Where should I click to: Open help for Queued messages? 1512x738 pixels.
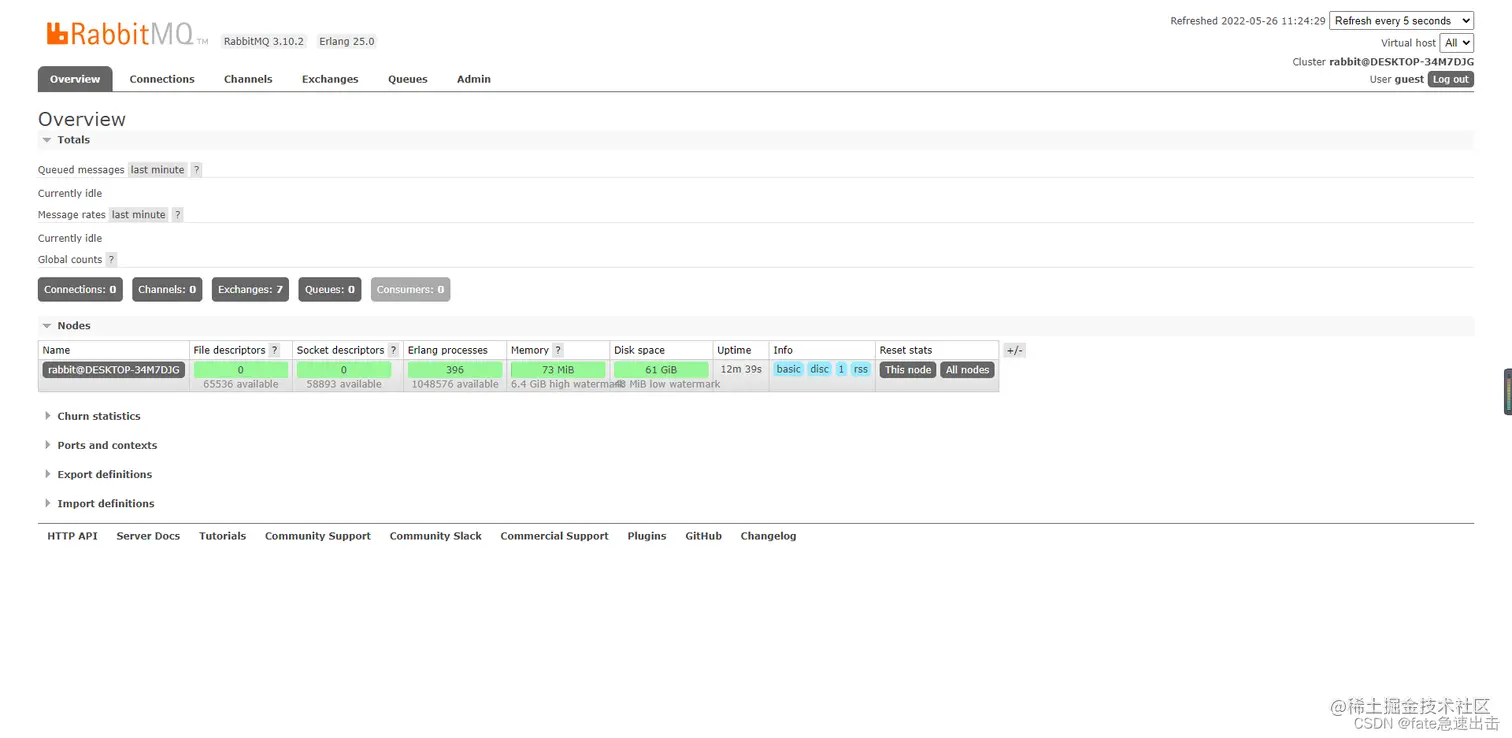[x=196, y=170]
